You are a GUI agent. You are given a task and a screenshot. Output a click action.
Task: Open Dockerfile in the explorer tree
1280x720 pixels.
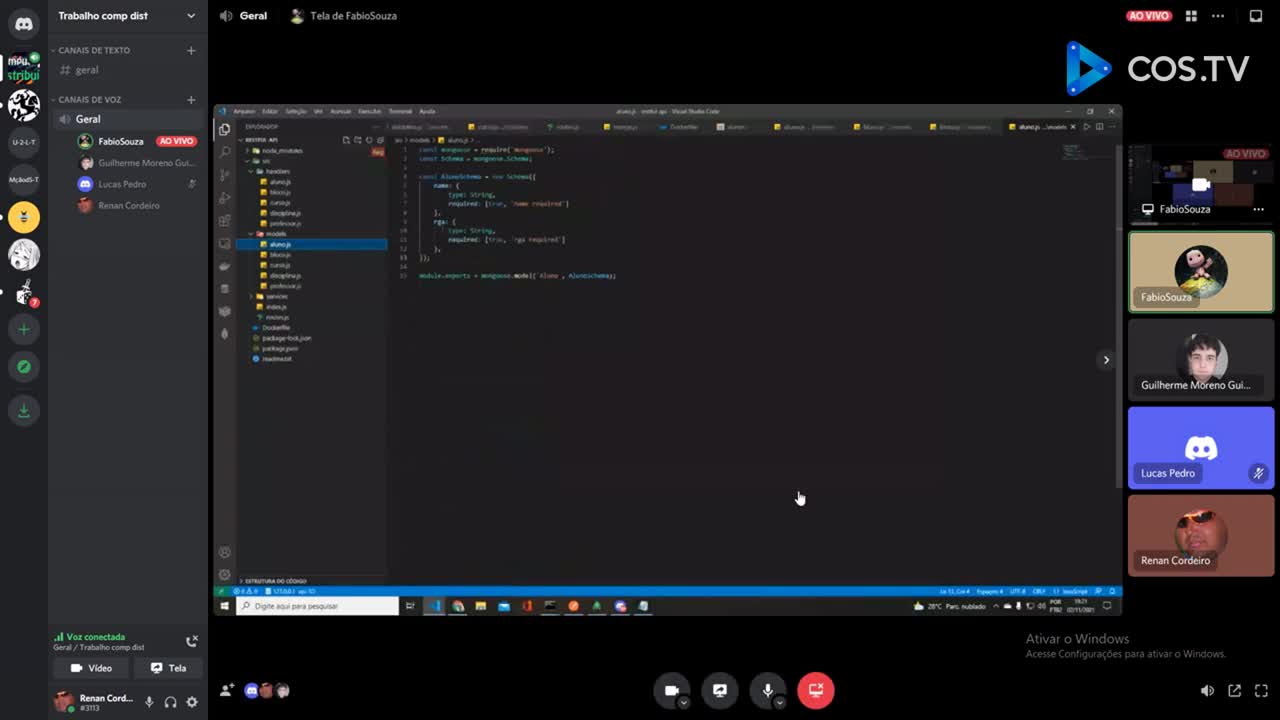click(x=275, y=327)
